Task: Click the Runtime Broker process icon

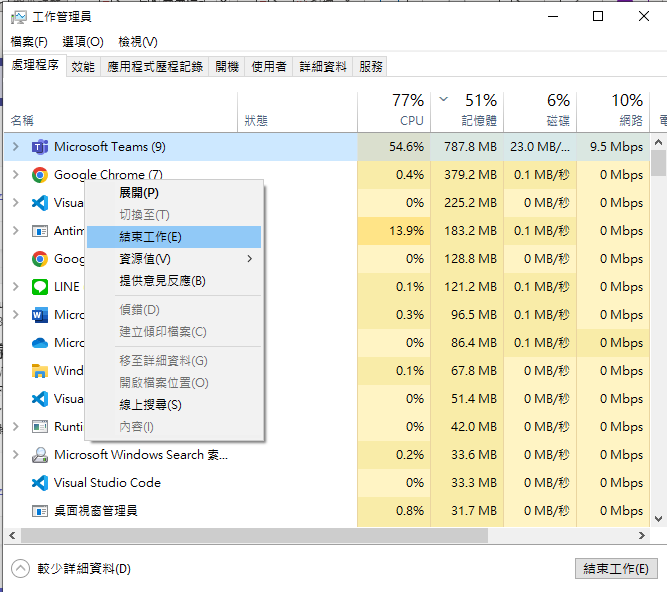Action: coord(40,427)
